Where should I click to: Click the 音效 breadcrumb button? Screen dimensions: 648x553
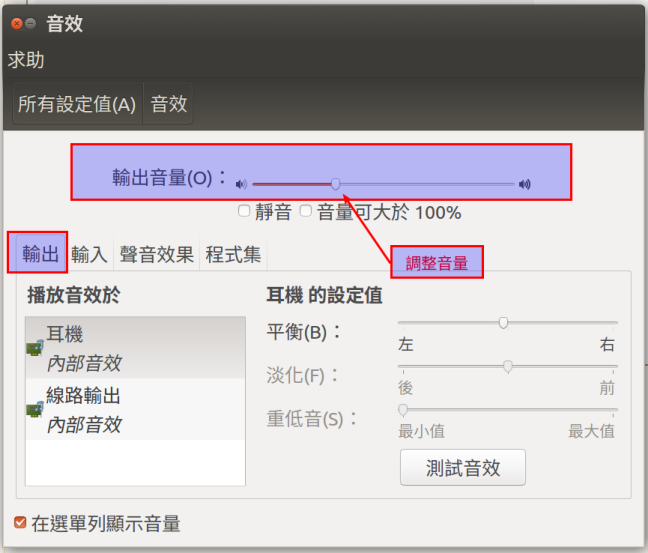[168, 104]
